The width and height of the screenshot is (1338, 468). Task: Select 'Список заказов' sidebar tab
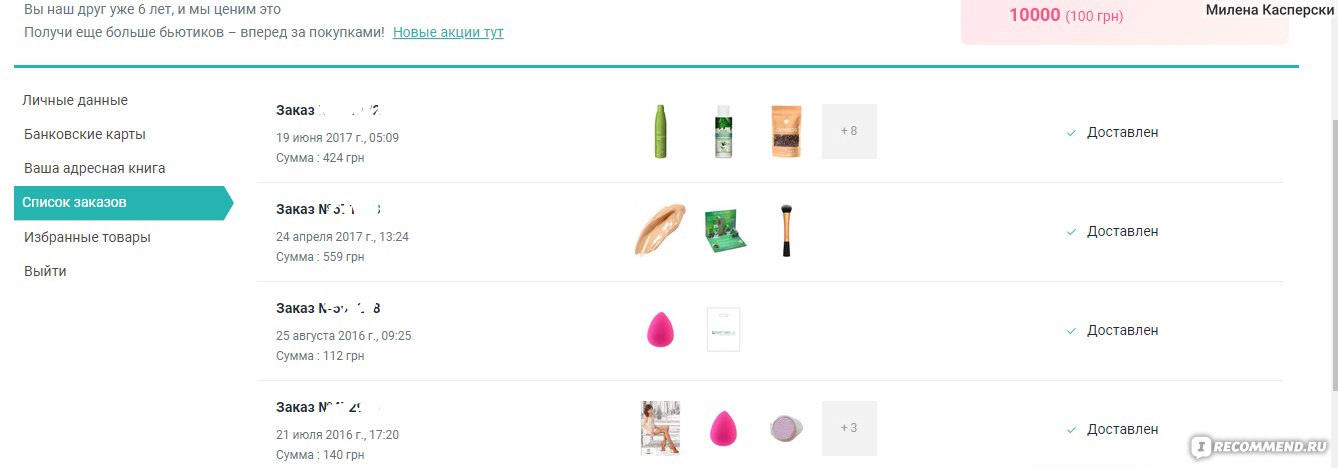tap(123, 202)
